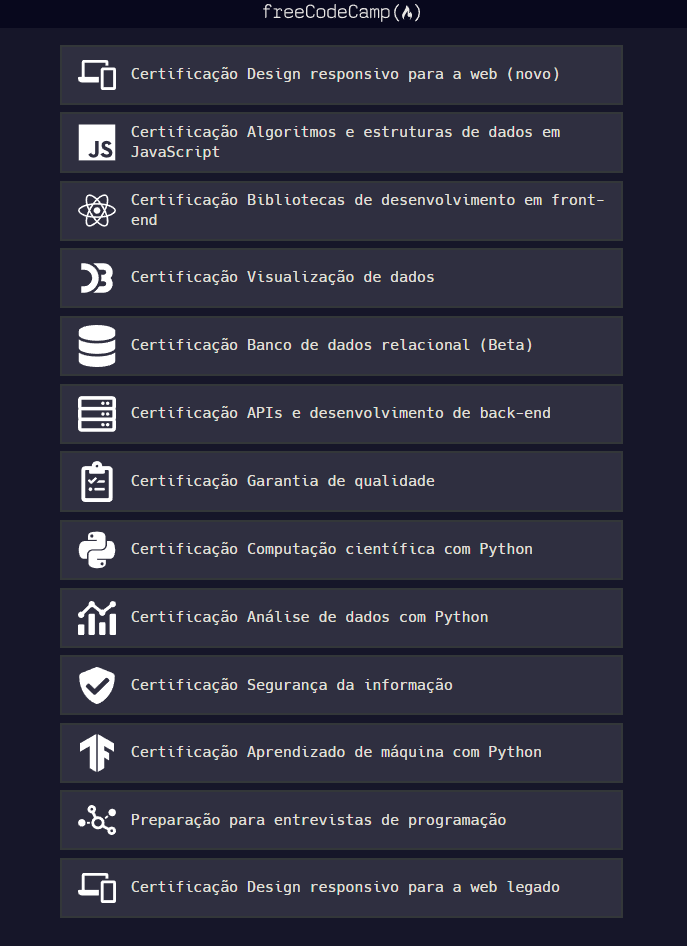The image size is (687, 946).
Task: Open Análise de dados com Python
Action: click(341, 618)
